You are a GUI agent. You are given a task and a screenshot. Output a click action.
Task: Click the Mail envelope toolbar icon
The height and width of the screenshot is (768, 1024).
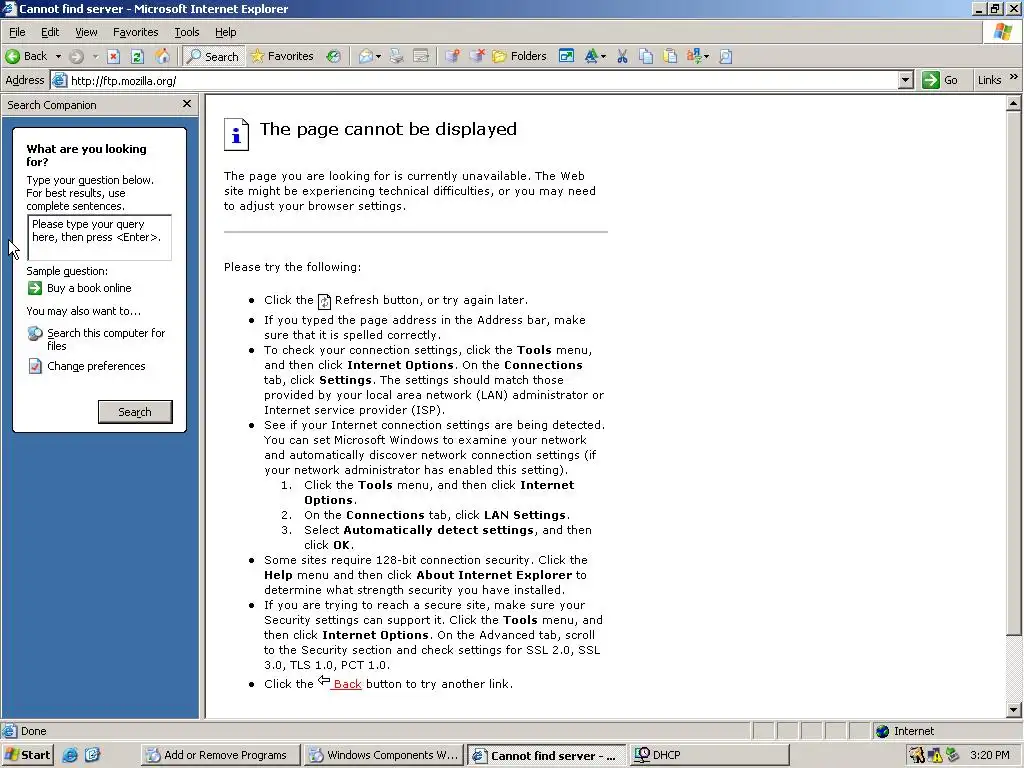click(x=366, y=57)
